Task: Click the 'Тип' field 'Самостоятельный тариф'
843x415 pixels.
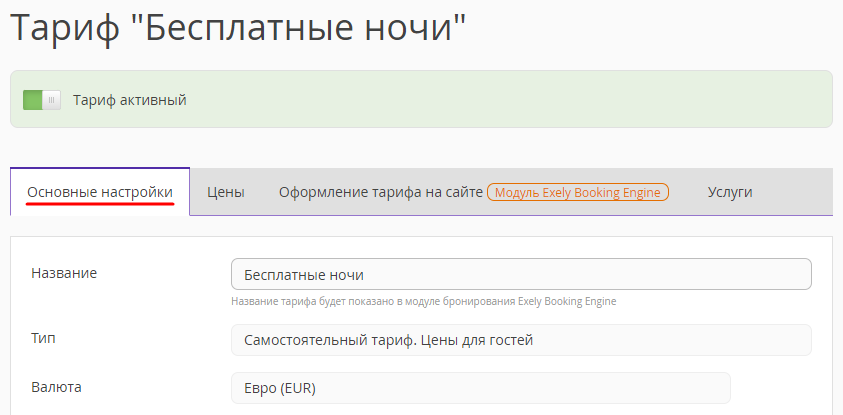Action: 521,340
